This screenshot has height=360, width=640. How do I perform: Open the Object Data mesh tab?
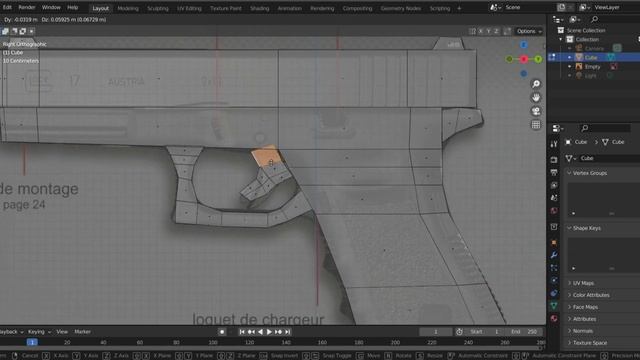(554, 306)
